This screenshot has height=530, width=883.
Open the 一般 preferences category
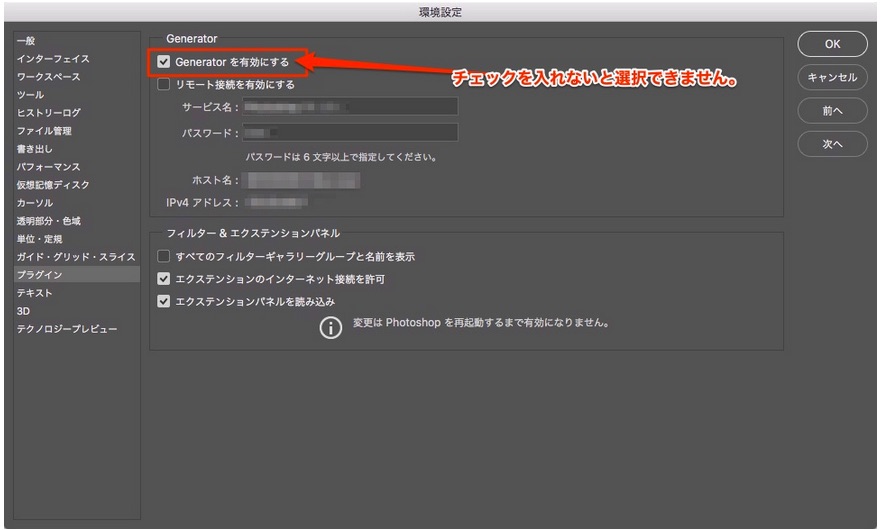click(x=26, y=41)
